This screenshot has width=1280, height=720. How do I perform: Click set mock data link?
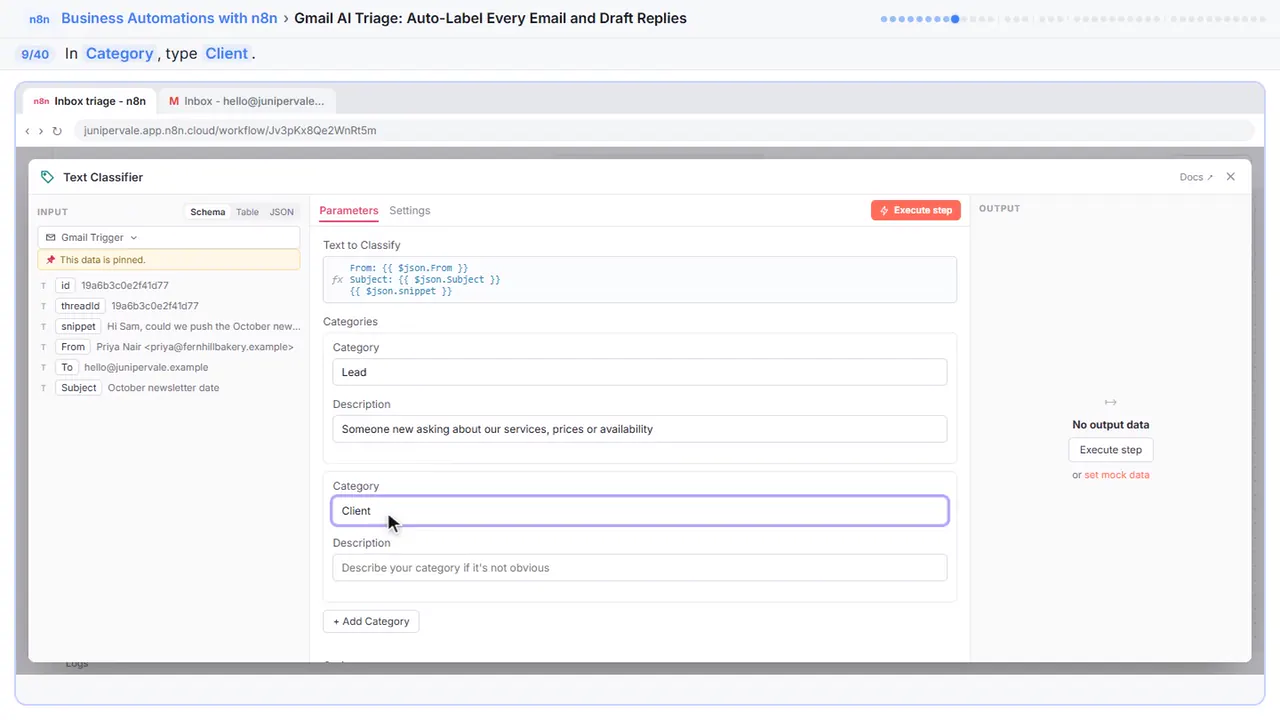(1117, 475)
